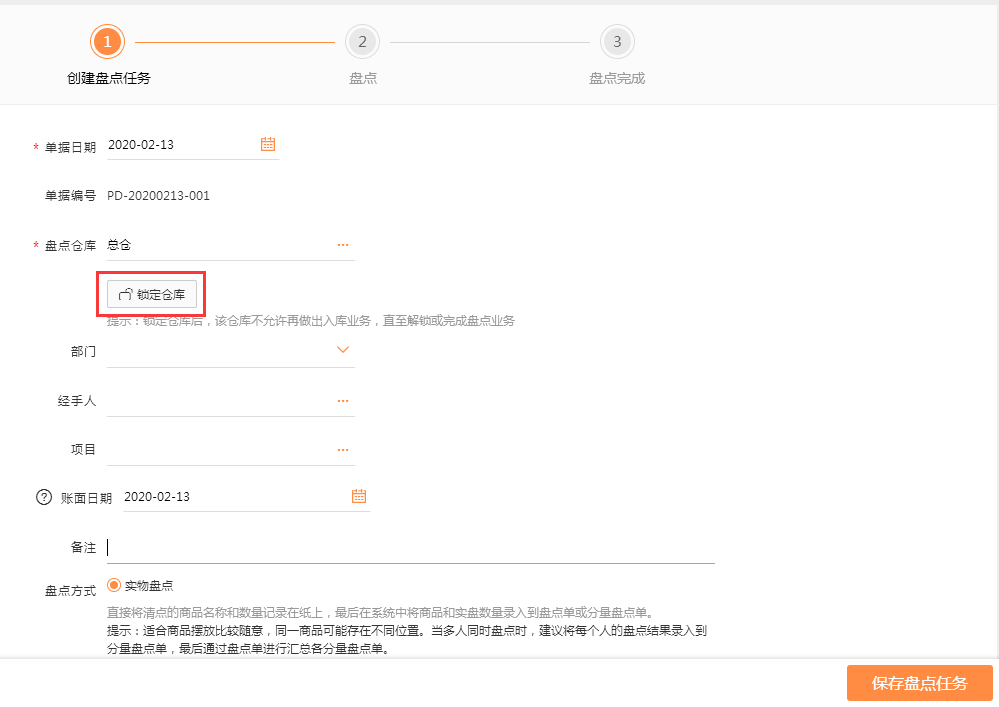
Task: Click the orange progress line between steps
Action: coord(235,41)
